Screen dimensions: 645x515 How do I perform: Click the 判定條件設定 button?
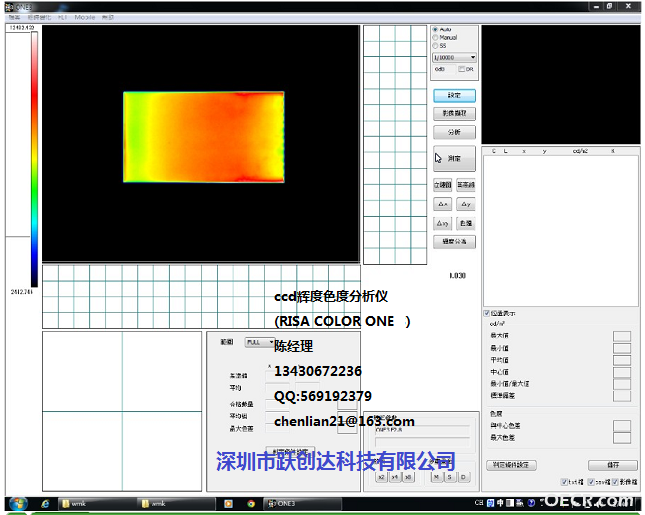(511, 465)
